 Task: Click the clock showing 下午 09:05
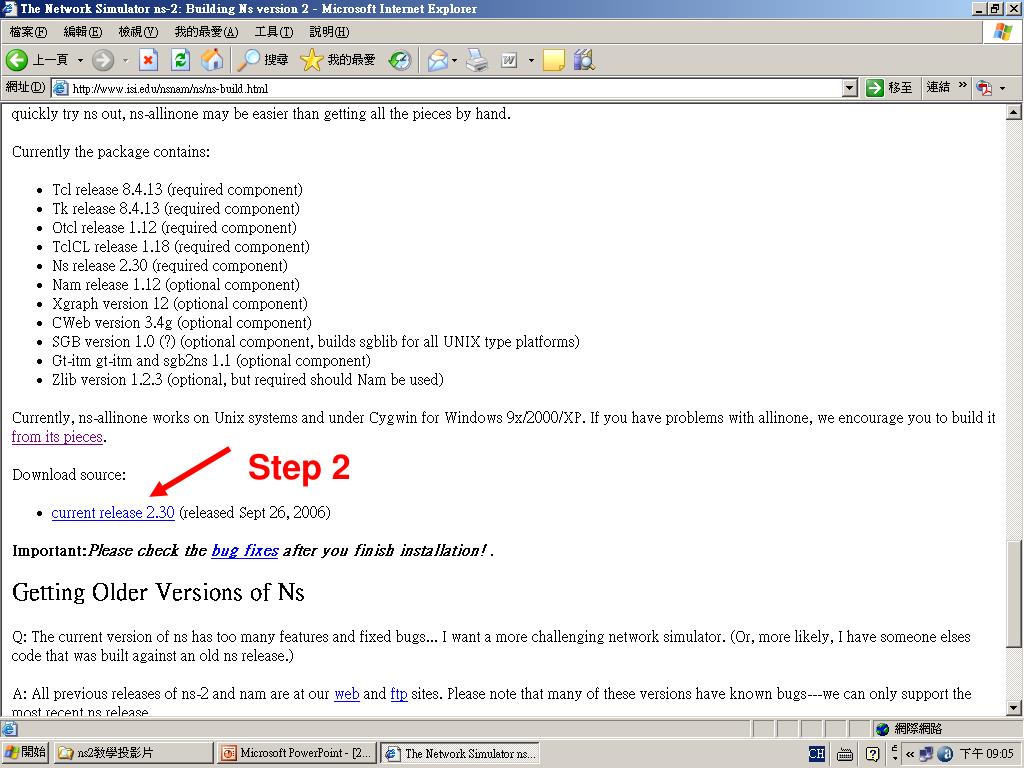pos(986,754)
